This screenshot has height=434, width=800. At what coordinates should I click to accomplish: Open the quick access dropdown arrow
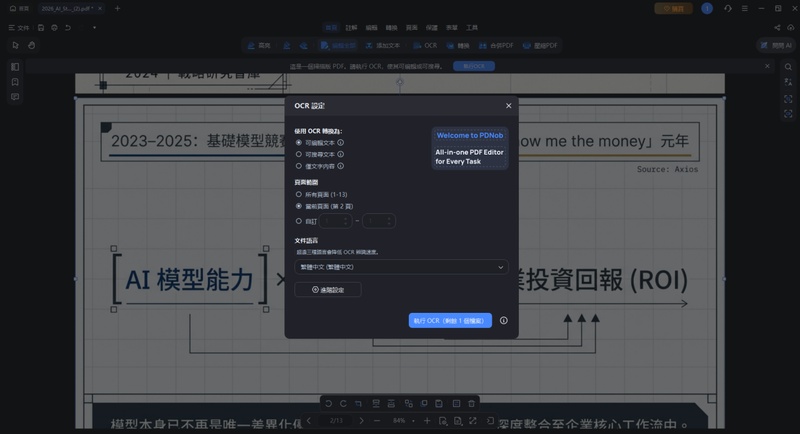point(94,28)
